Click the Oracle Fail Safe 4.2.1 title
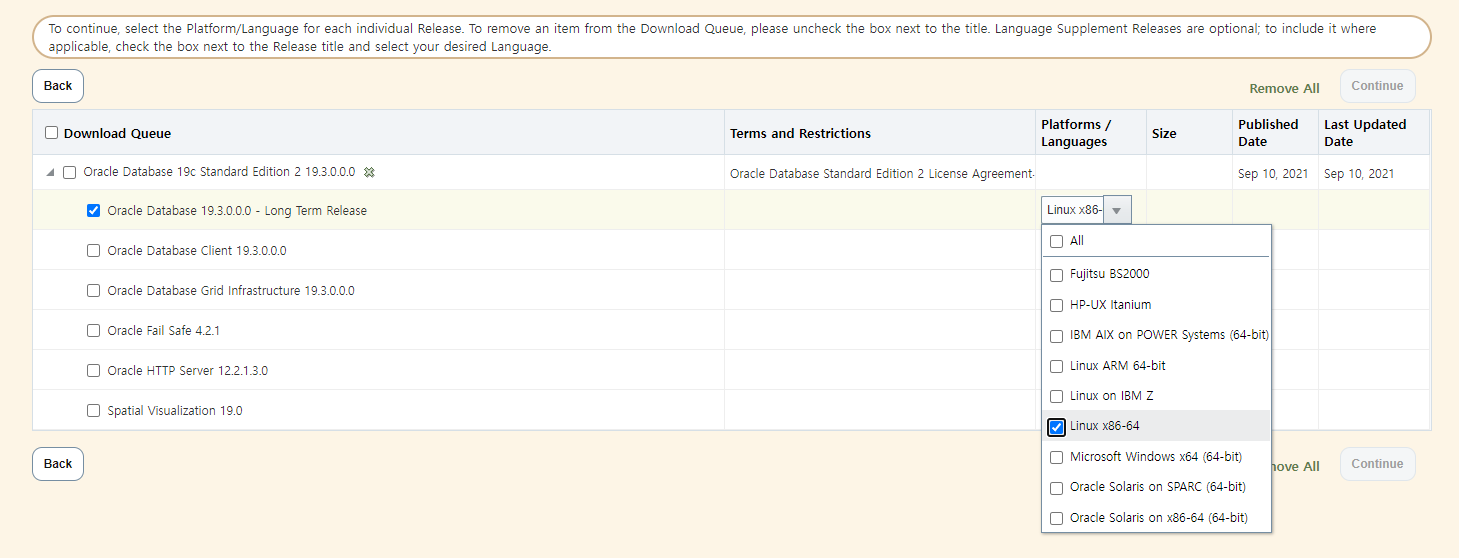Screen dimensions: 1459x558 tap(163, 331)
